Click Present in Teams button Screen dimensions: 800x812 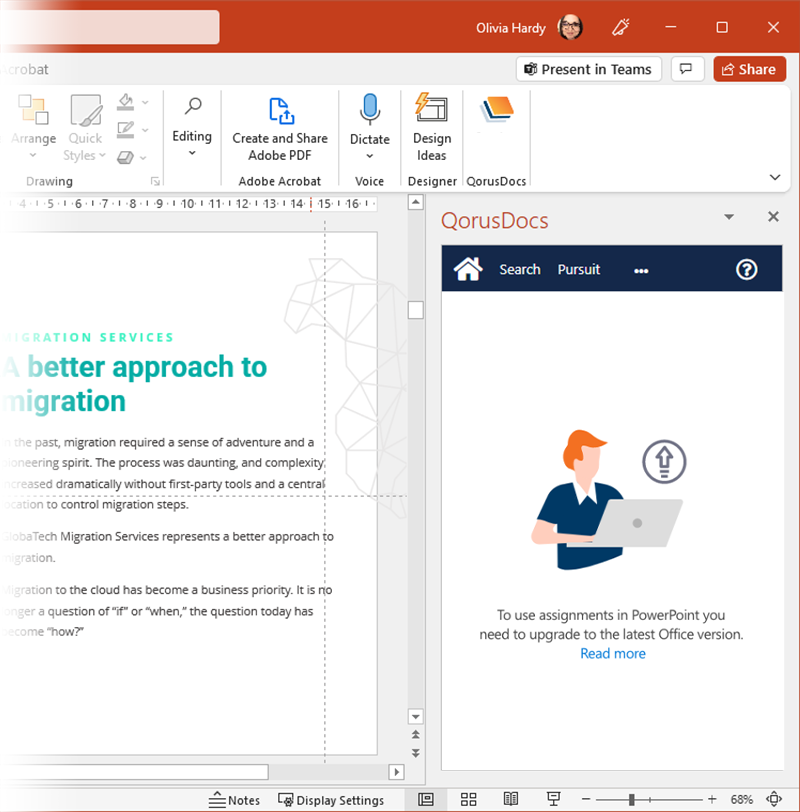point(589,69)
